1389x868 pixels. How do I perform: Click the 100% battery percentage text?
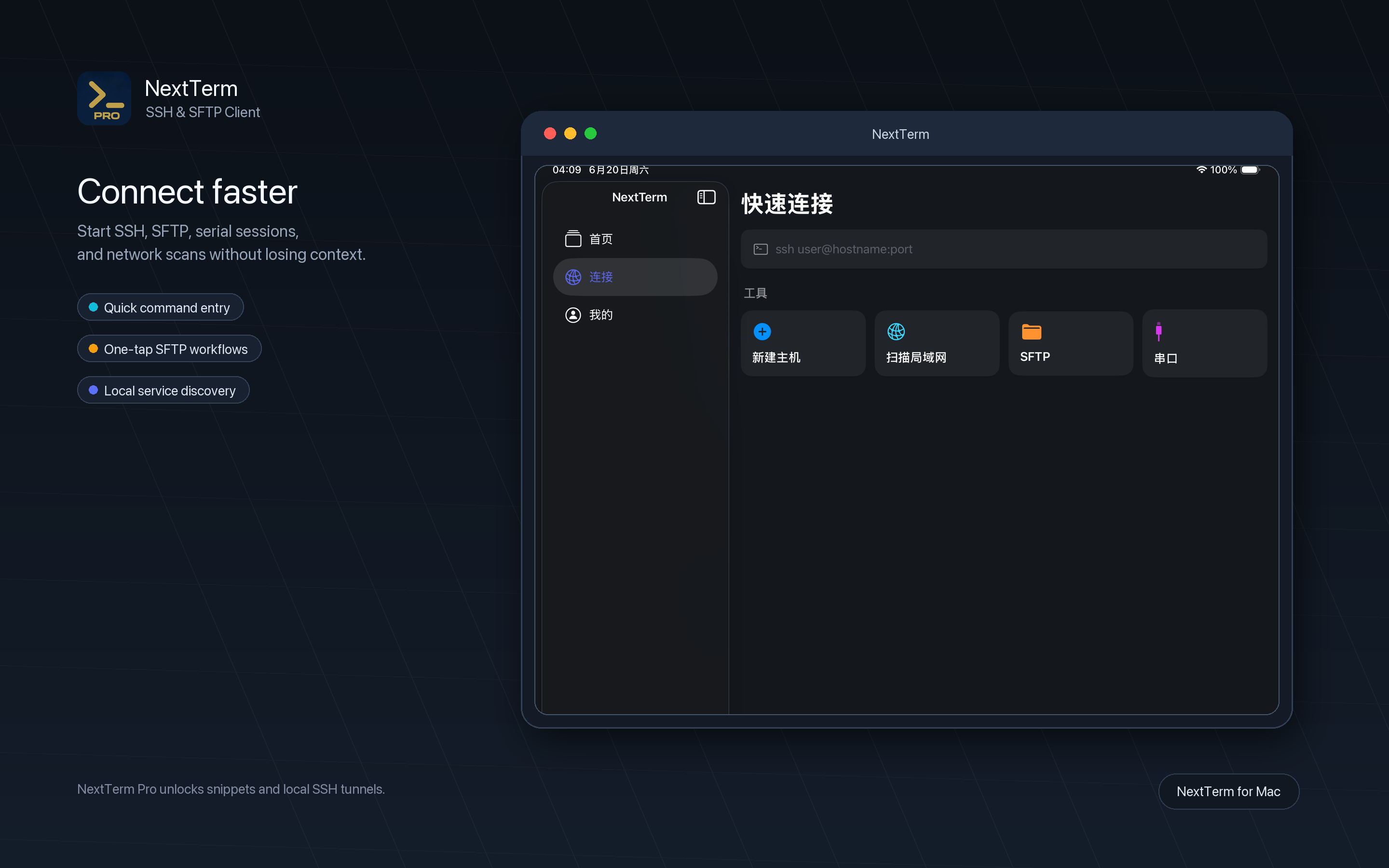(x=1223, y=170)
